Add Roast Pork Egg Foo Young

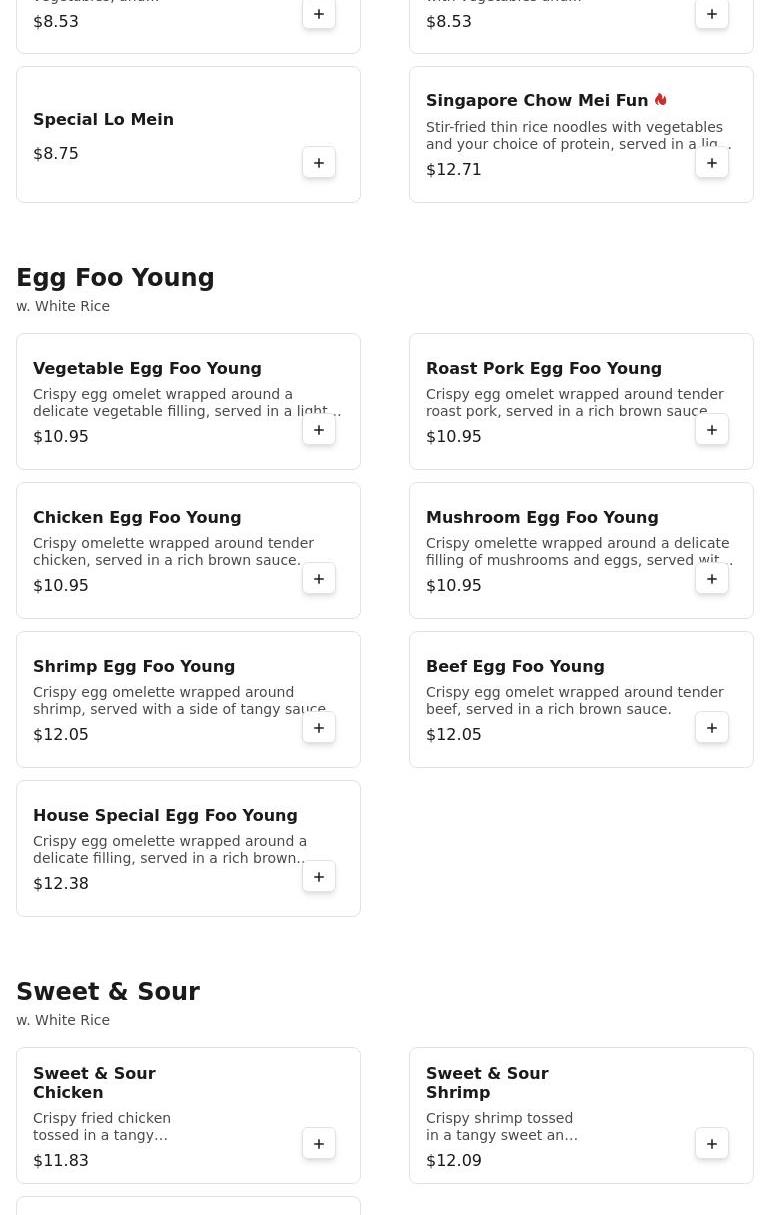[712, 430]
